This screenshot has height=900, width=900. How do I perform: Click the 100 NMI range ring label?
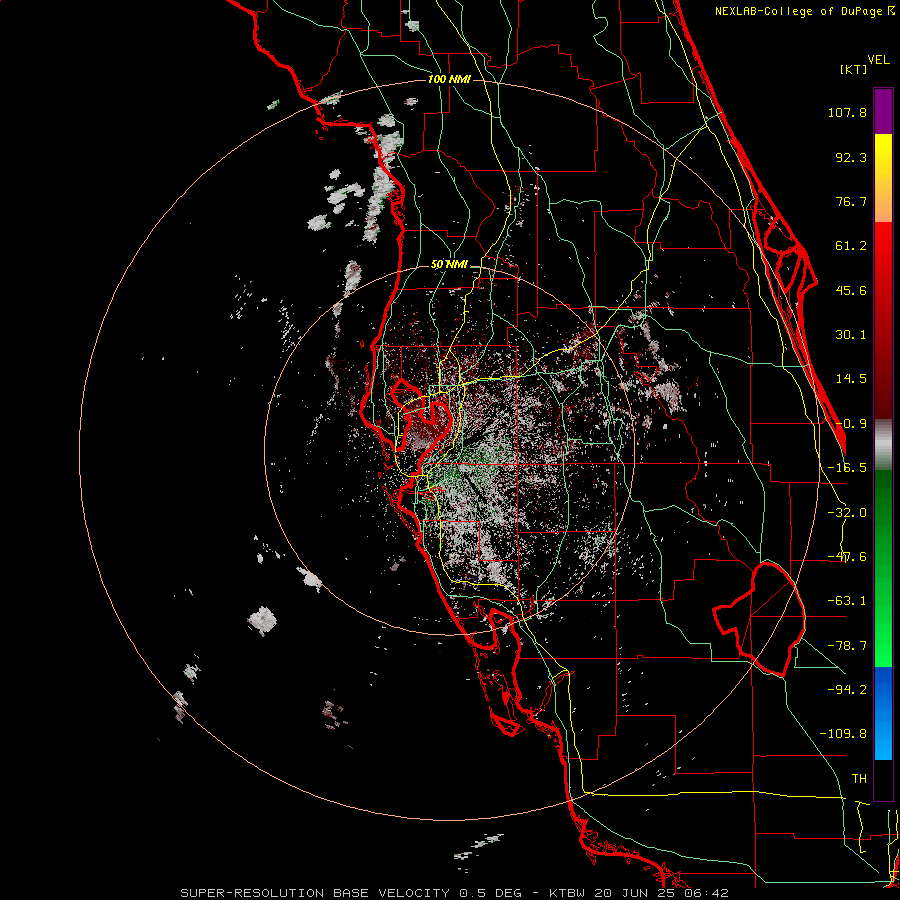point(449,79)
